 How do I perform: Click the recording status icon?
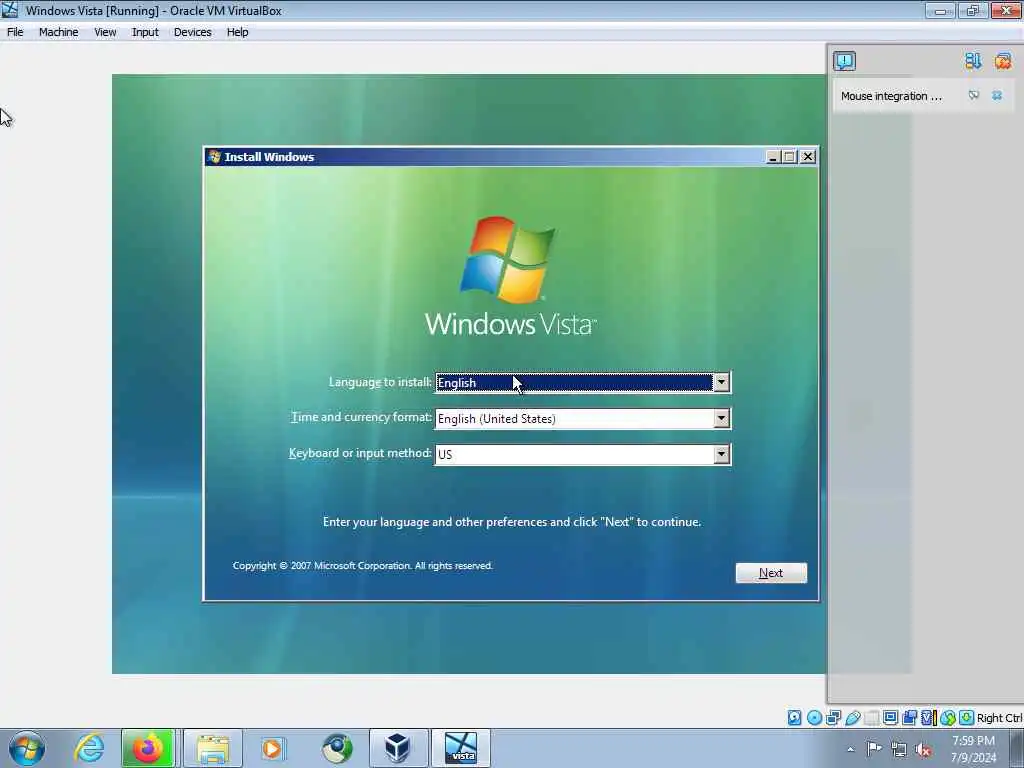909,718
